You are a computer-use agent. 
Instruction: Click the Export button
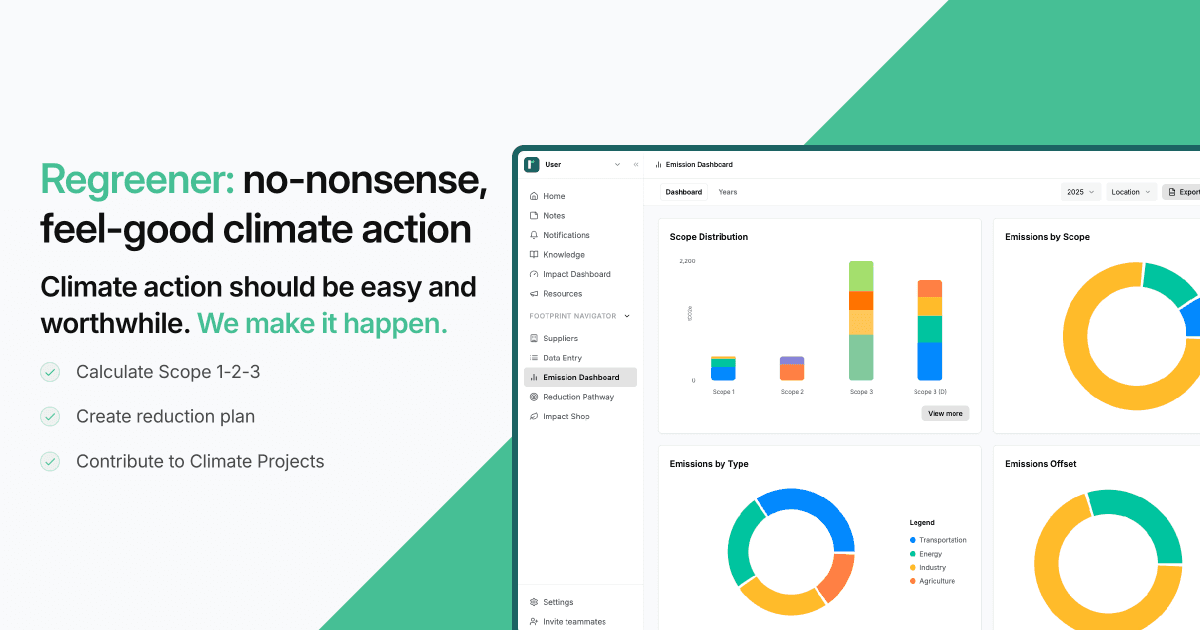click(x=1182, y=191)
